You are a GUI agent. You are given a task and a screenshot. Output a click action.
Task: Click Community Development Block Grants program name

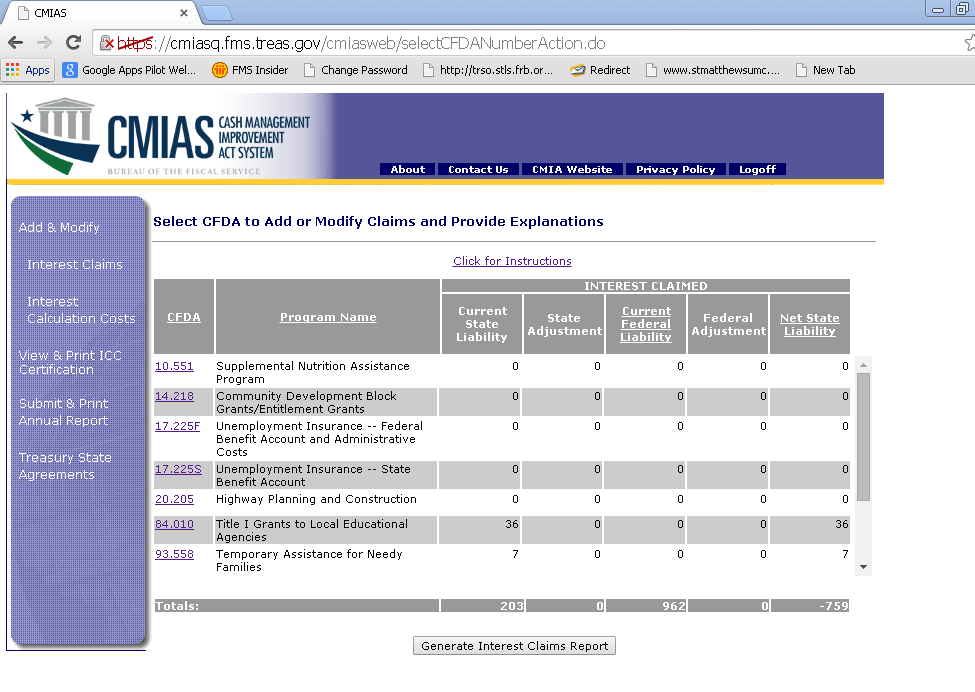coord(306,402)
